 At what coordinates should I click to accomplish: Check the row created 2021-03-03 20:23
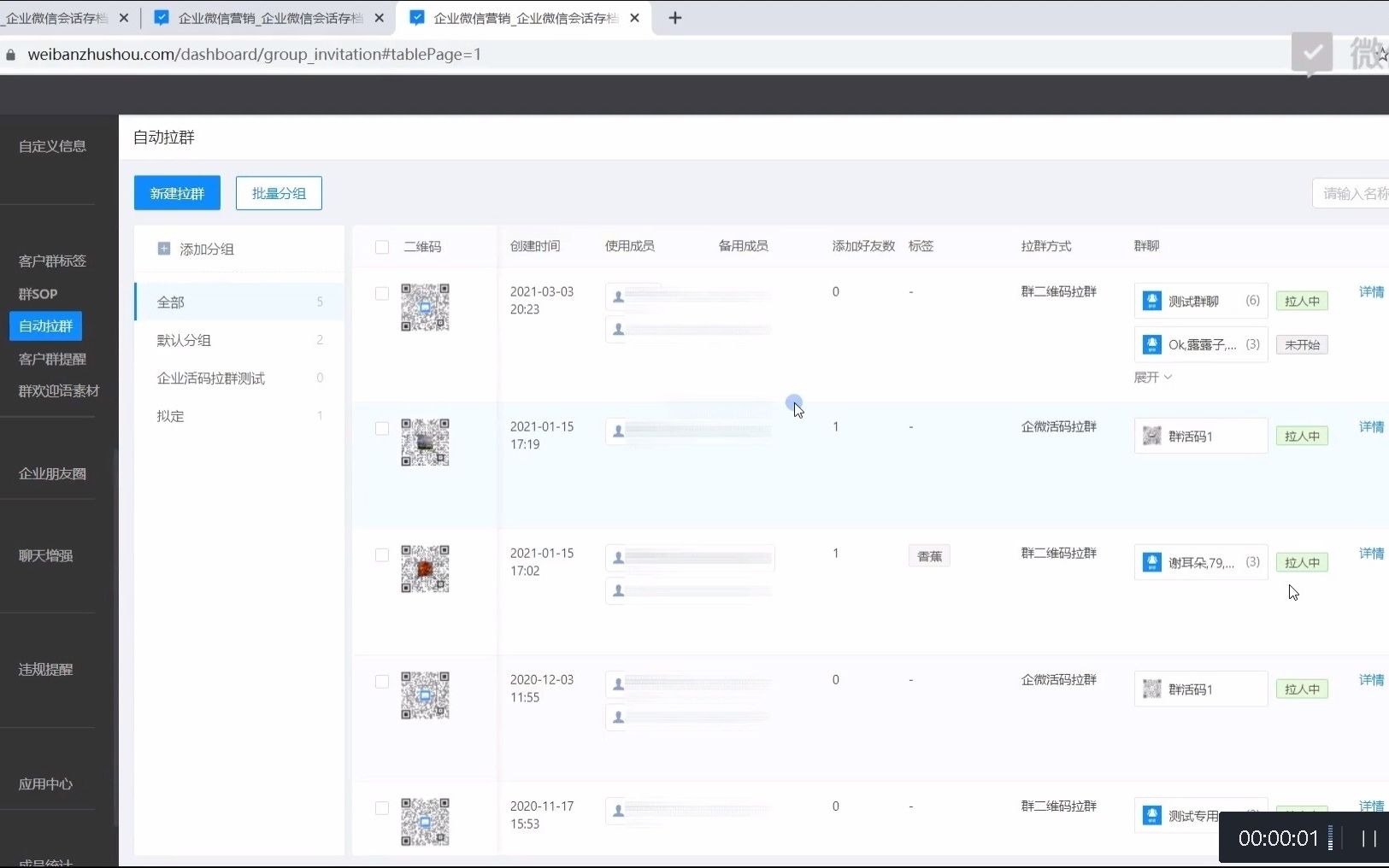tap(382, 293)
